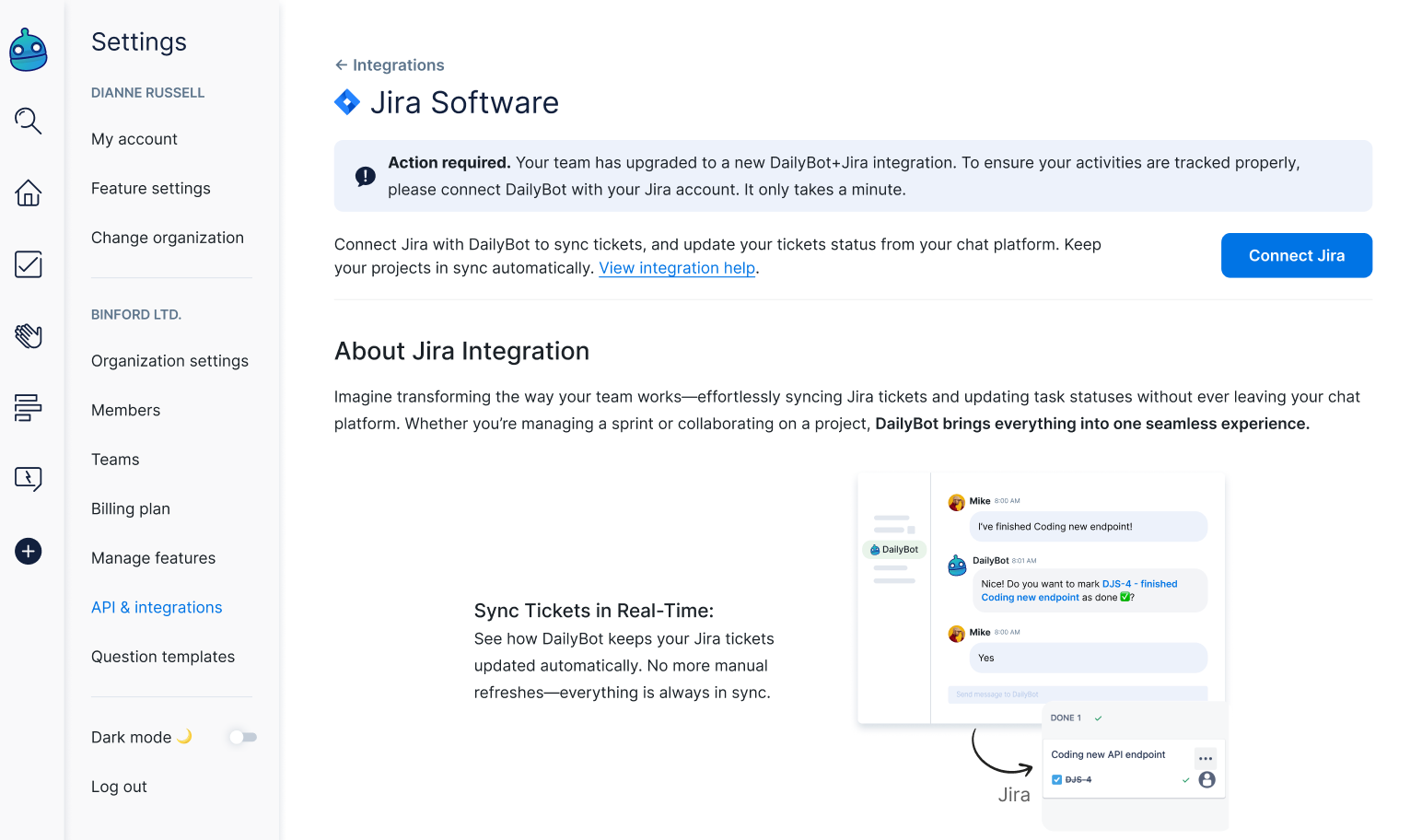Click the DailyBot robot logo
1422x840 pixels.
[x=29, y=50]
